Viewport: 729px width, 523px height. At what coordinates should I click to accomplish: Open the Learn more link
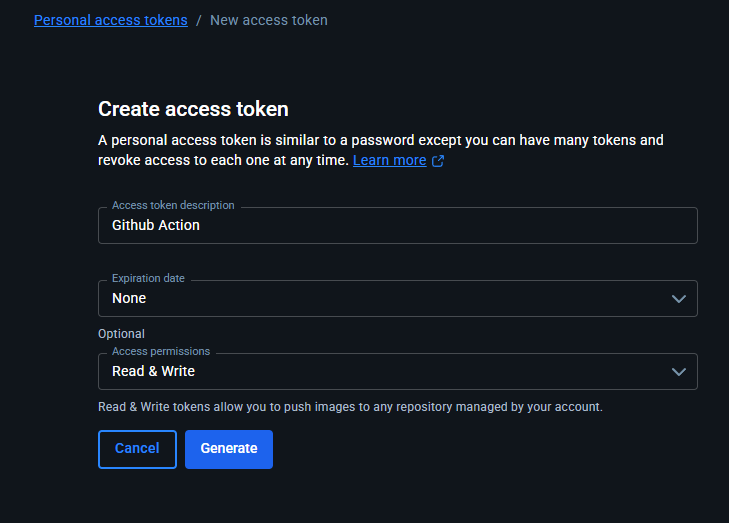click(389, 160)
